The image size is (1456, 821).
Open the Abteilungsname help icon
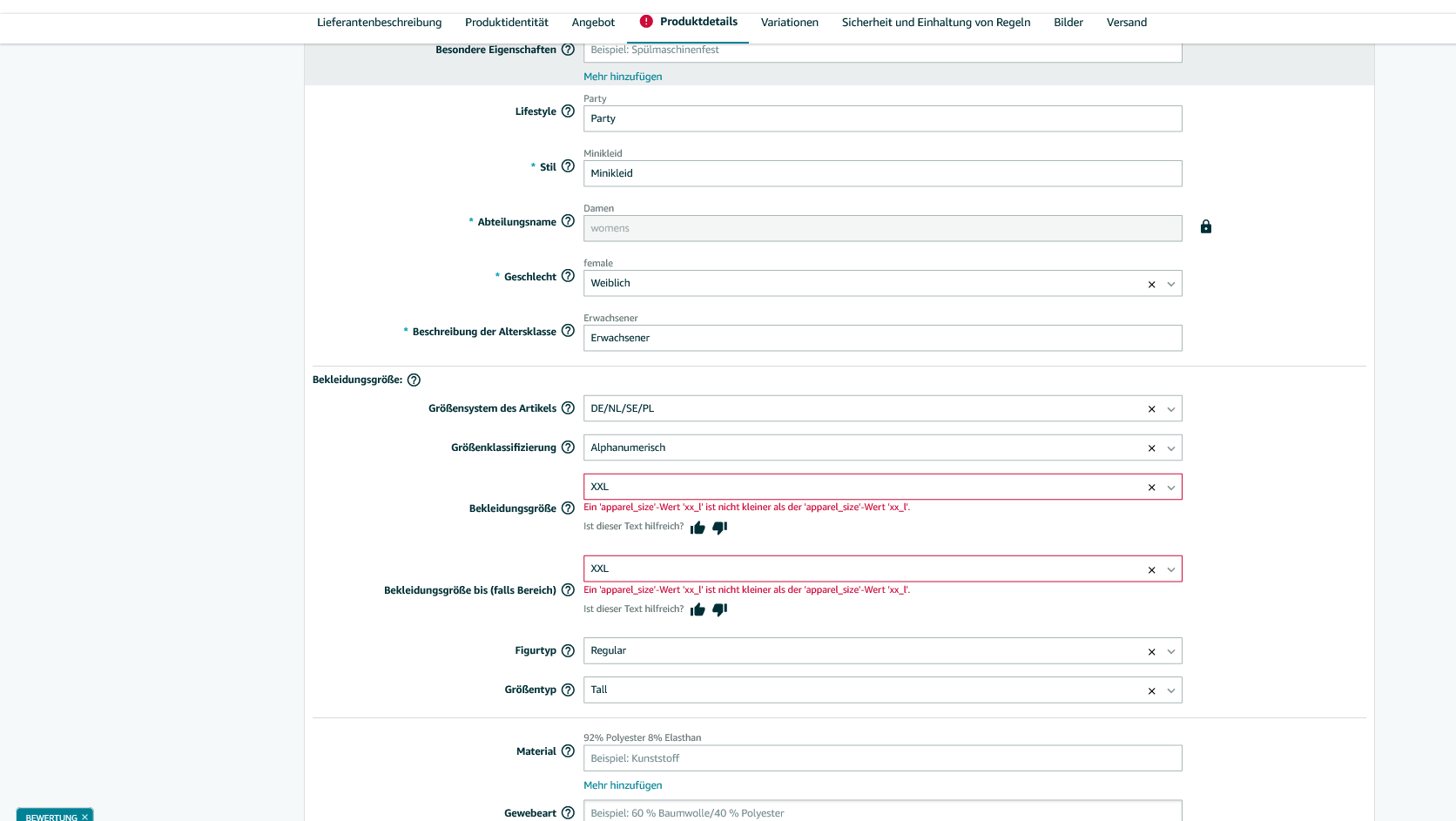pyautogui.click(x=568, y=221)
